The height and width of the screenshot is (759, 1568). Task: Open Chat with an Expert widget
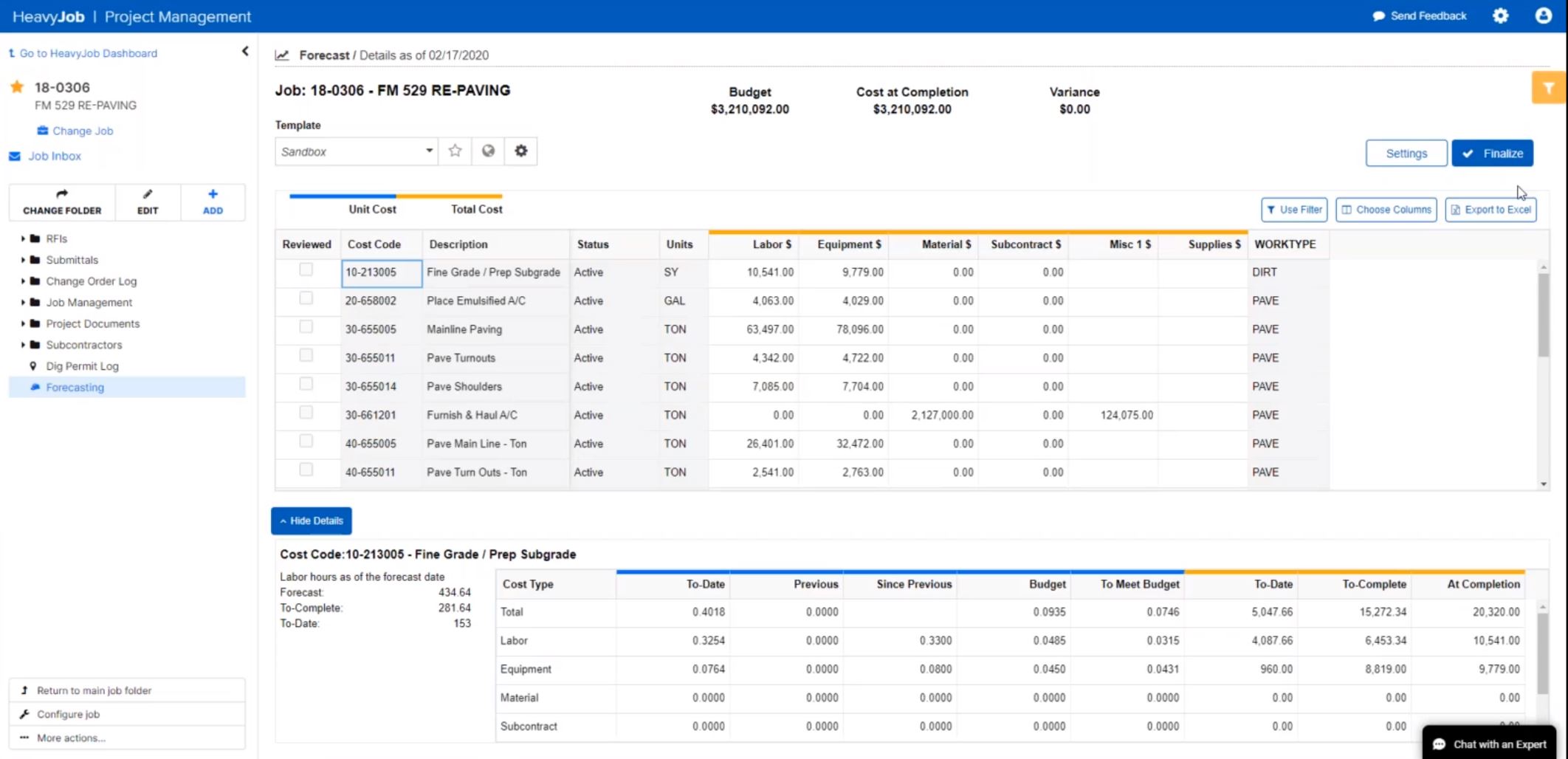tap(1489, 743)
